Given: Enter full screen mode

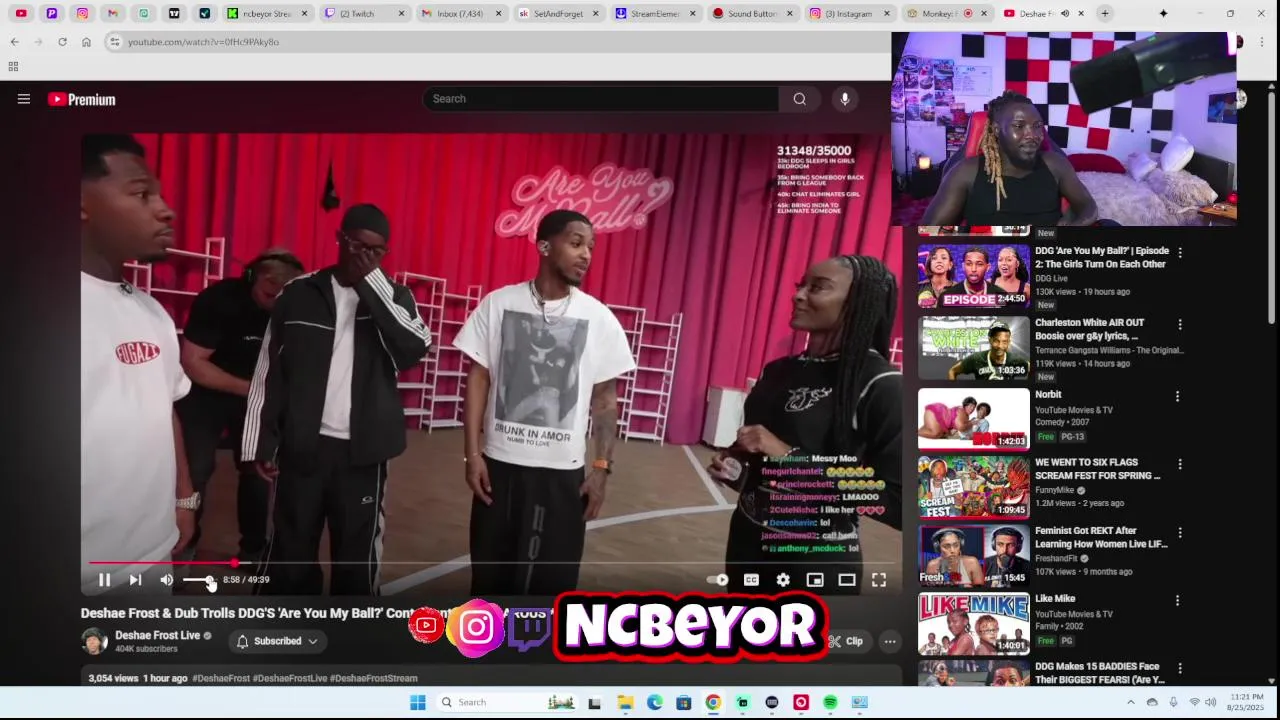Looking at the screenshot, I should 879,580.
